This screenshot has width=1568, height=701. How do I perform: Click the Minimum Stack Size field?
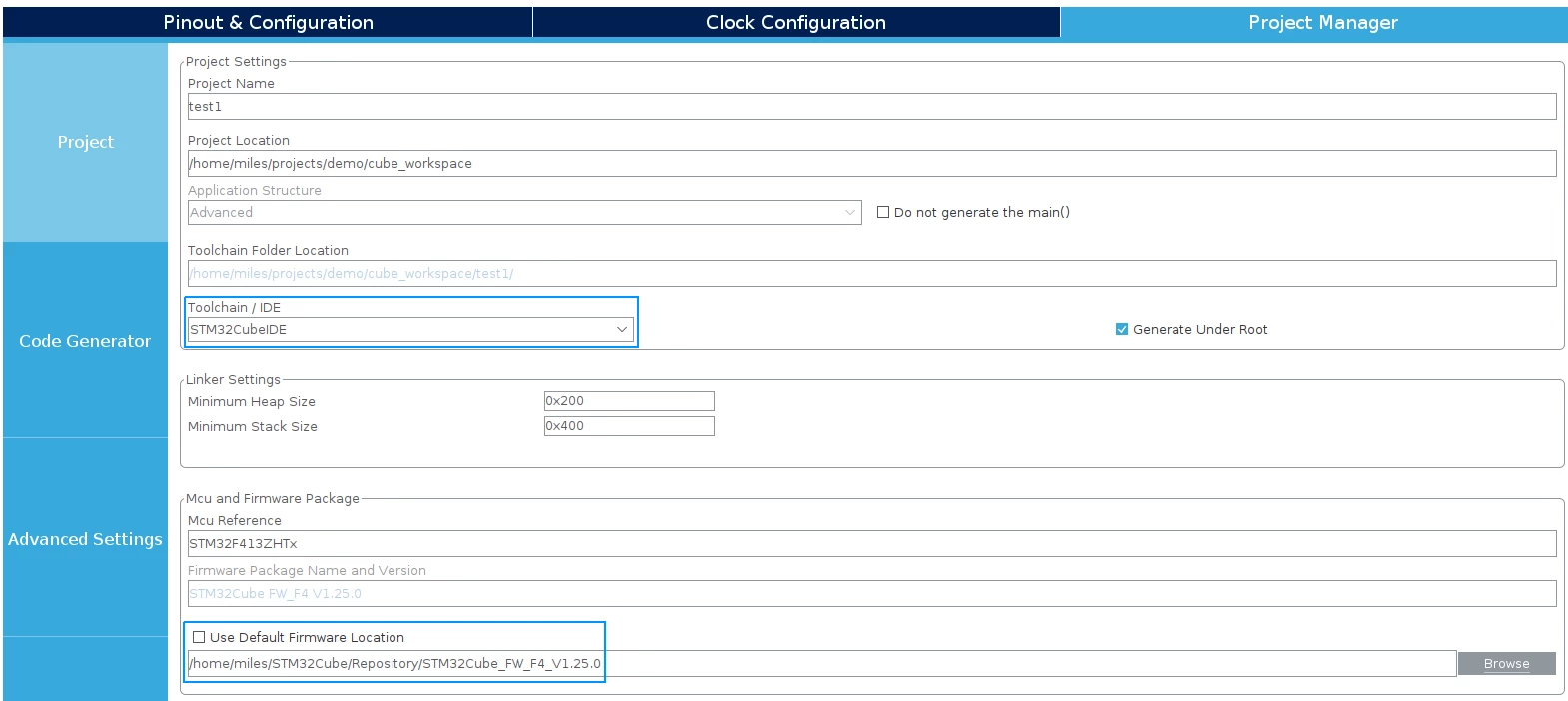(x=629, y=426)
